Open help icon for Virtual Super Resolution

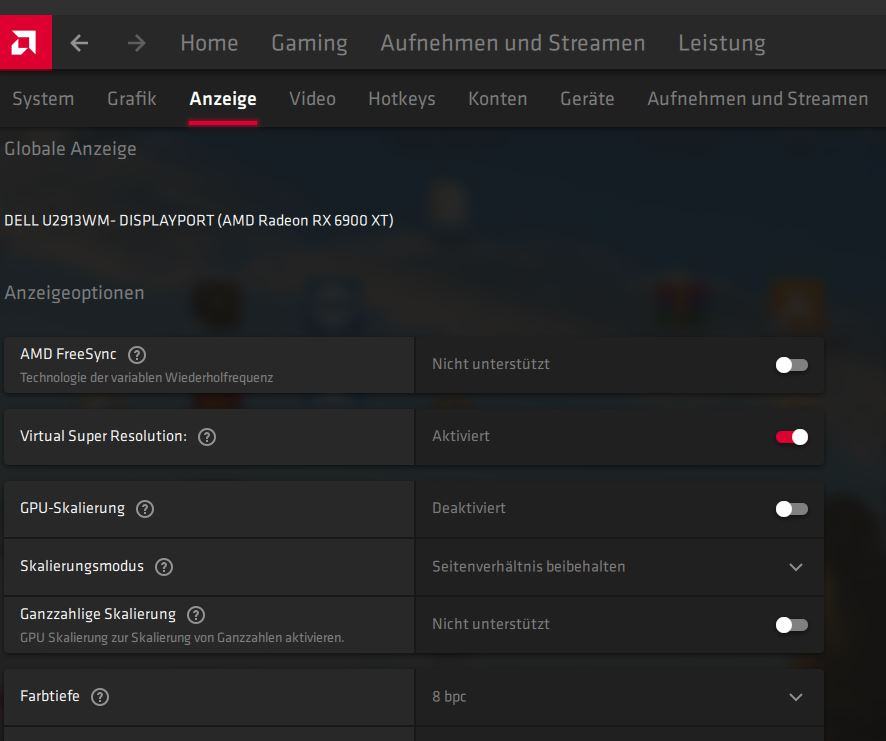(207, 437)
